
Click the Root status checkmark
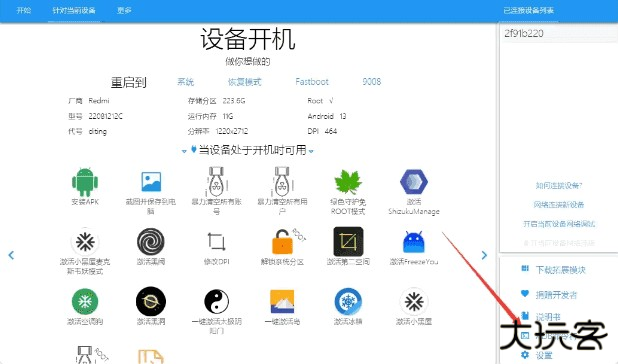tap(331, 101)
